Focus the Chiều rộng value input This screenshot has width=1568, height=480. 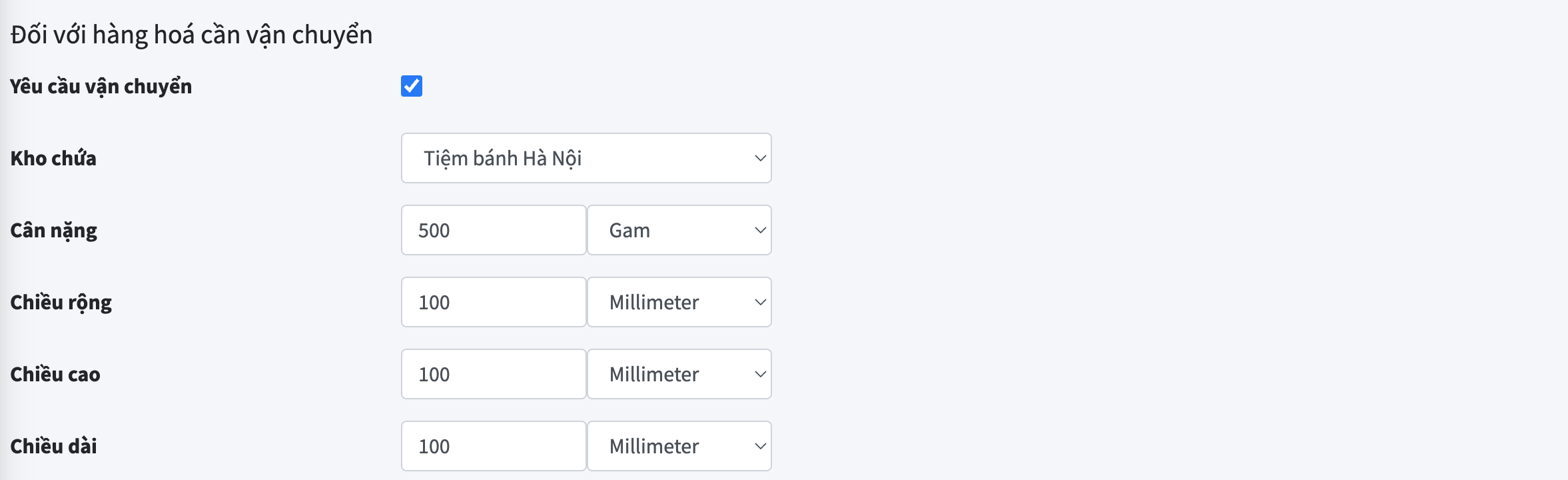click(x=494, y=302)
